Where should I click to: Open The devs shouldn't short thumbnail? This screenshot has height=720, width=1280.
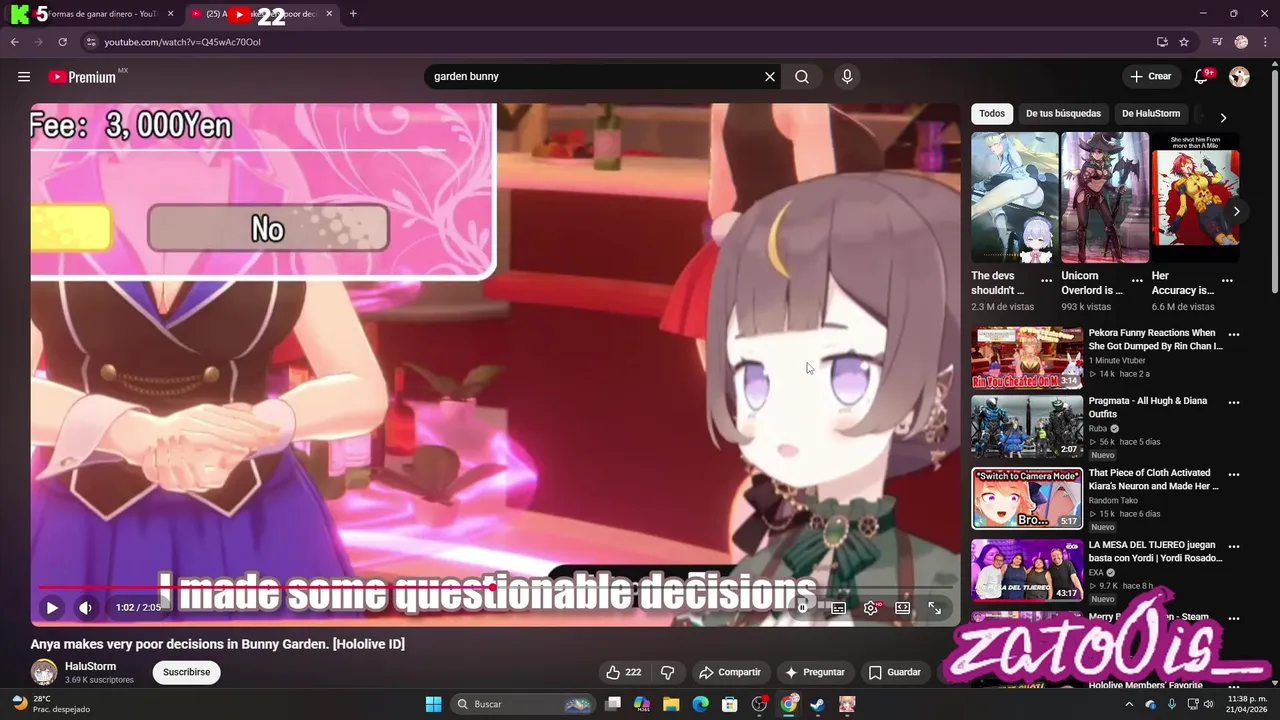(x=1015, y=197)
